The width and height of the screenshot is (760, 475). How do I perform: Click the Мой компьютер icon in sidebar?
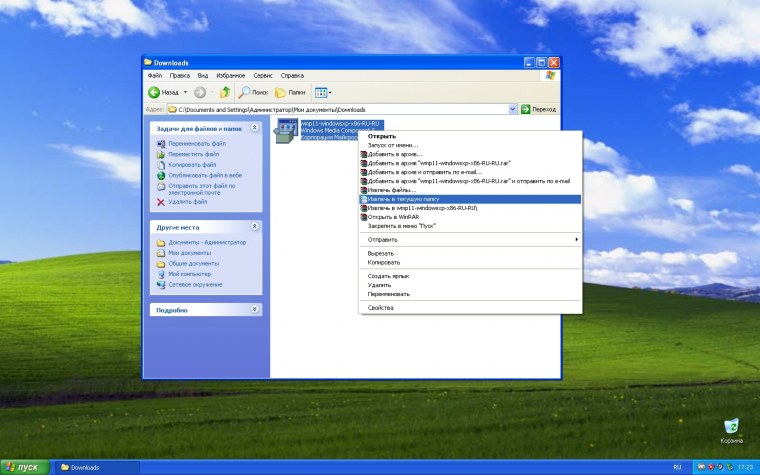(161, 274)
